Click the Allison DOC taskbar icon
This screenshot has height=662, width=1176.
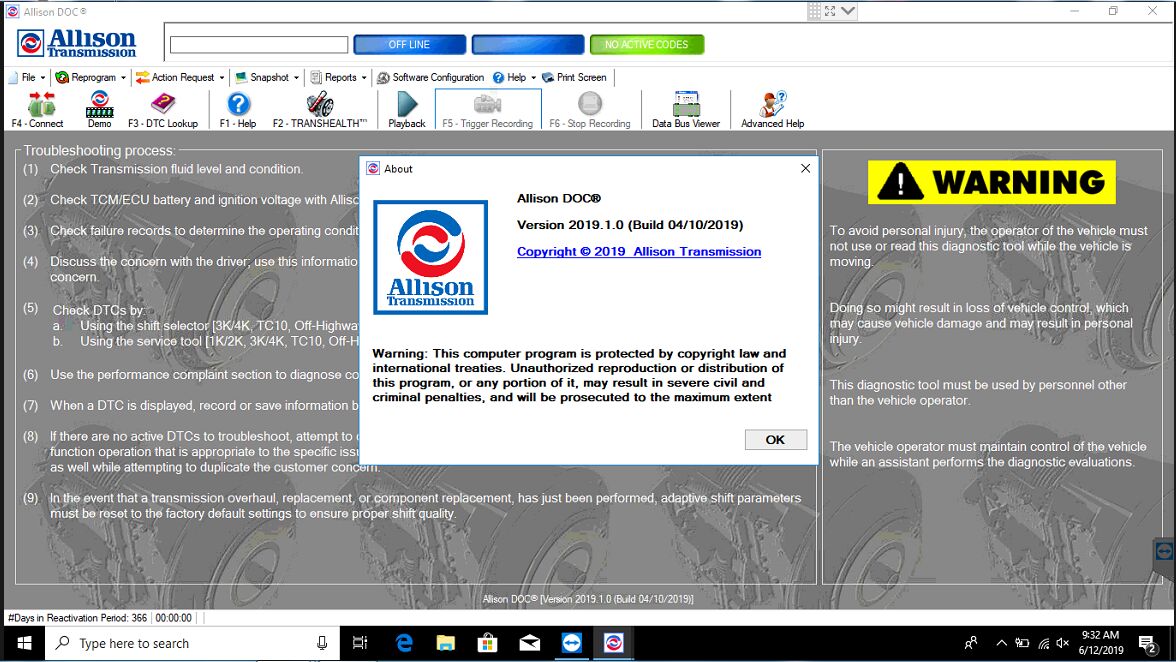[614, 643]
